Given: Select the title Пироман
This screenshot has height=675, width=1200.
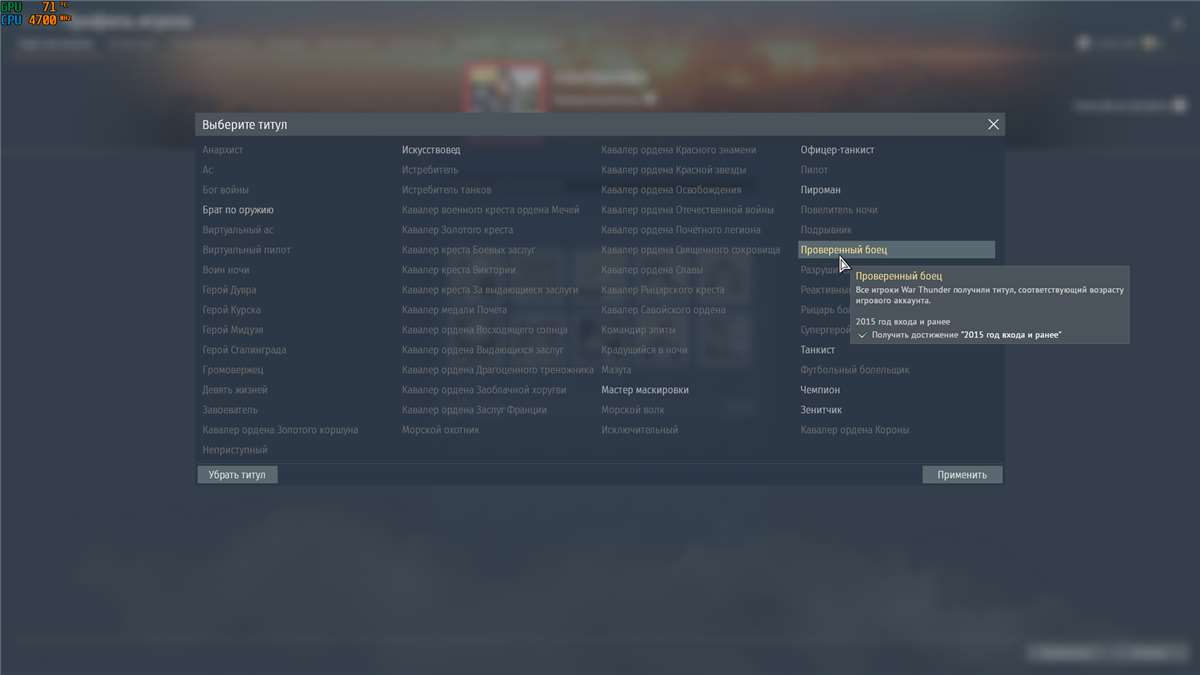Looking at the screenshot, I should point(820,190).
